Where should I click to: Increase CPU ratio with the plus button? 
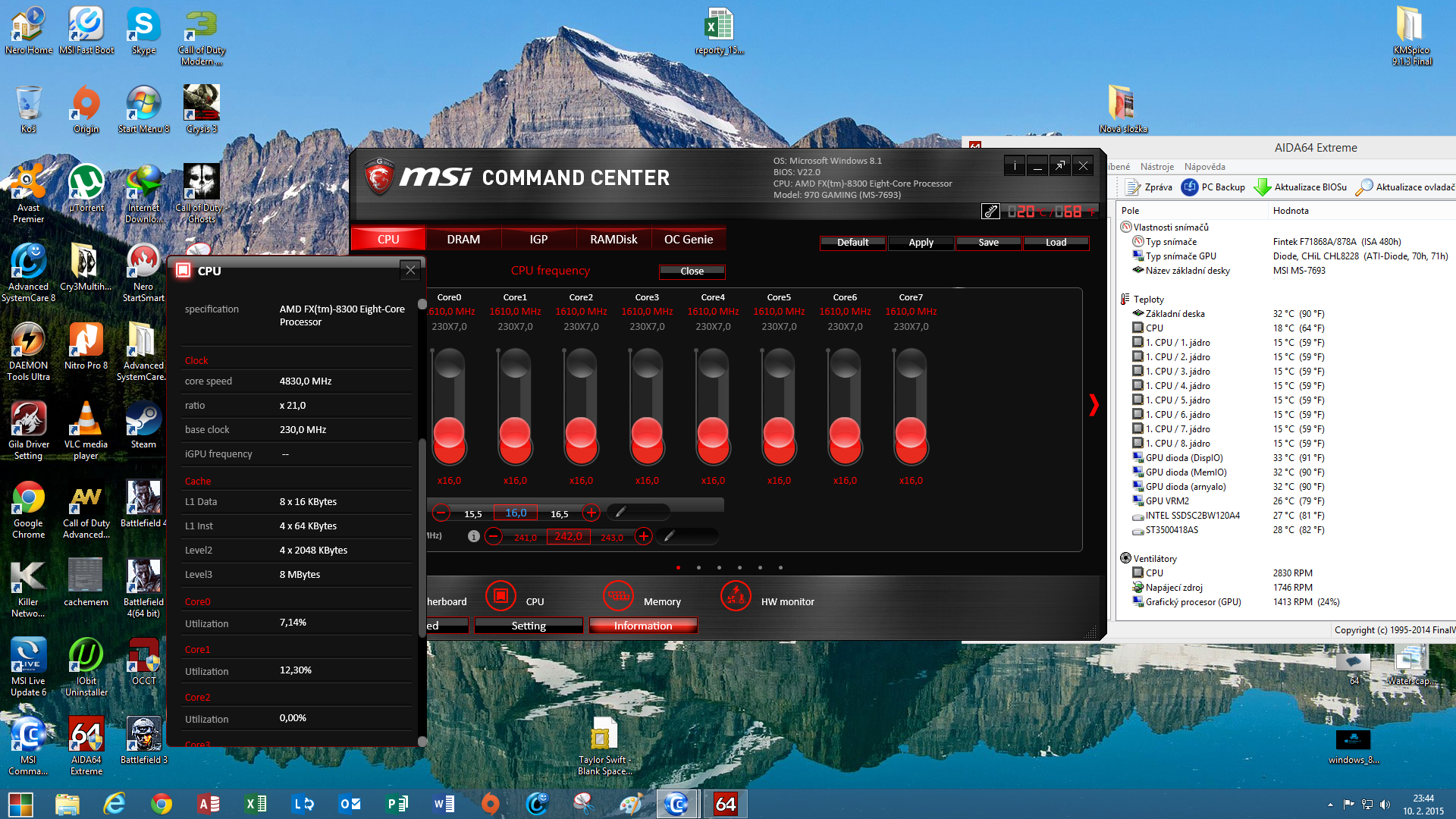[591, 513]
